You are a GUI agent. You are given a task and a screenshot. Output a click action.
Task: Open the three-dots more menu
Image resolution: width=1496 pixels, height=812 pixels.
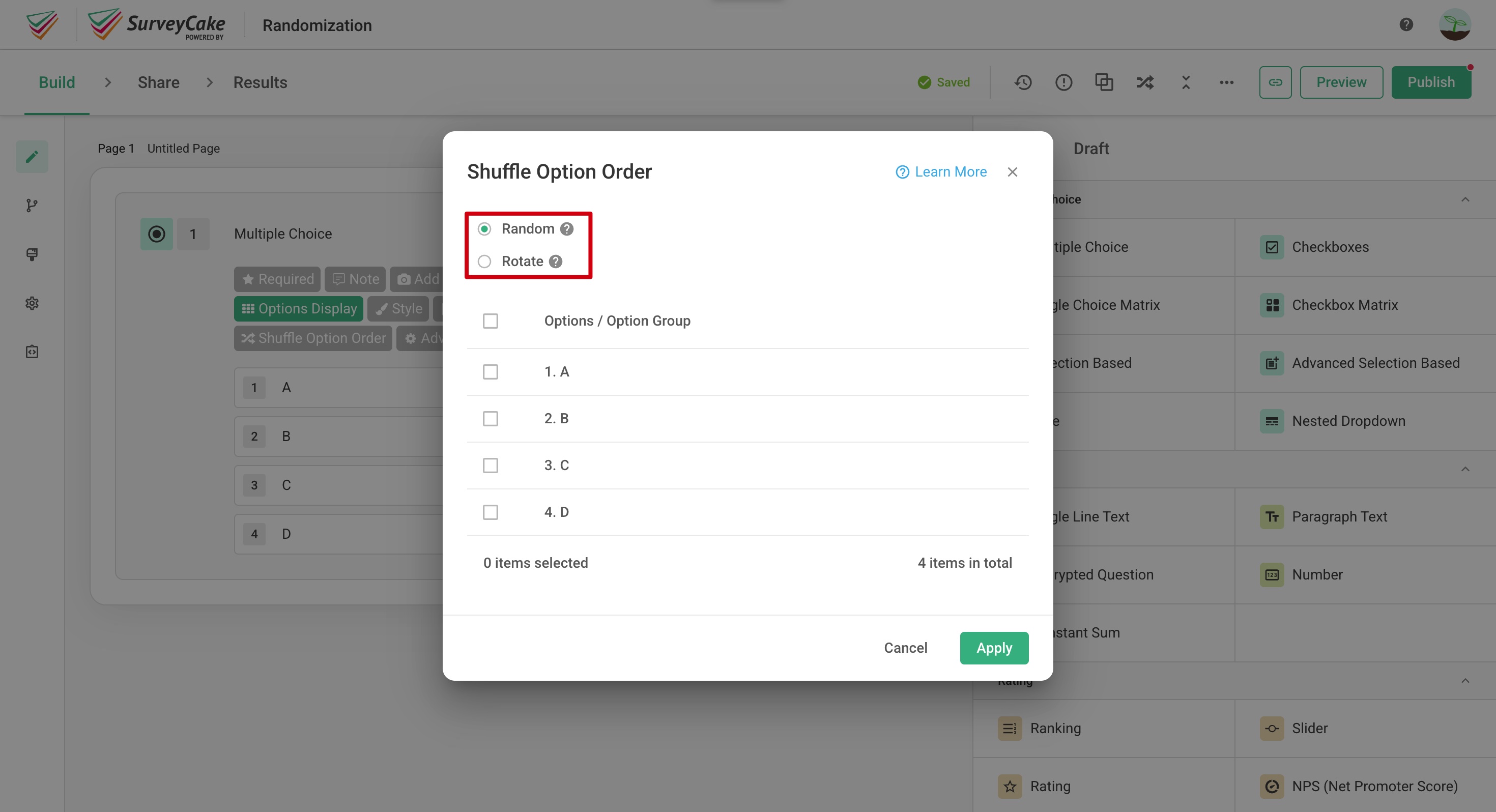1226,82
